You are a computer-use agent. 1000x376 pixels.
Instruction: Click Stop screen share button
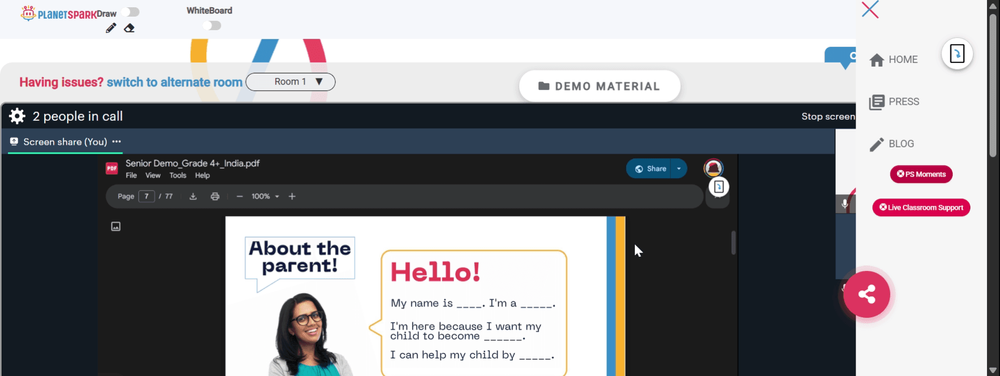[x=828, y=117]
